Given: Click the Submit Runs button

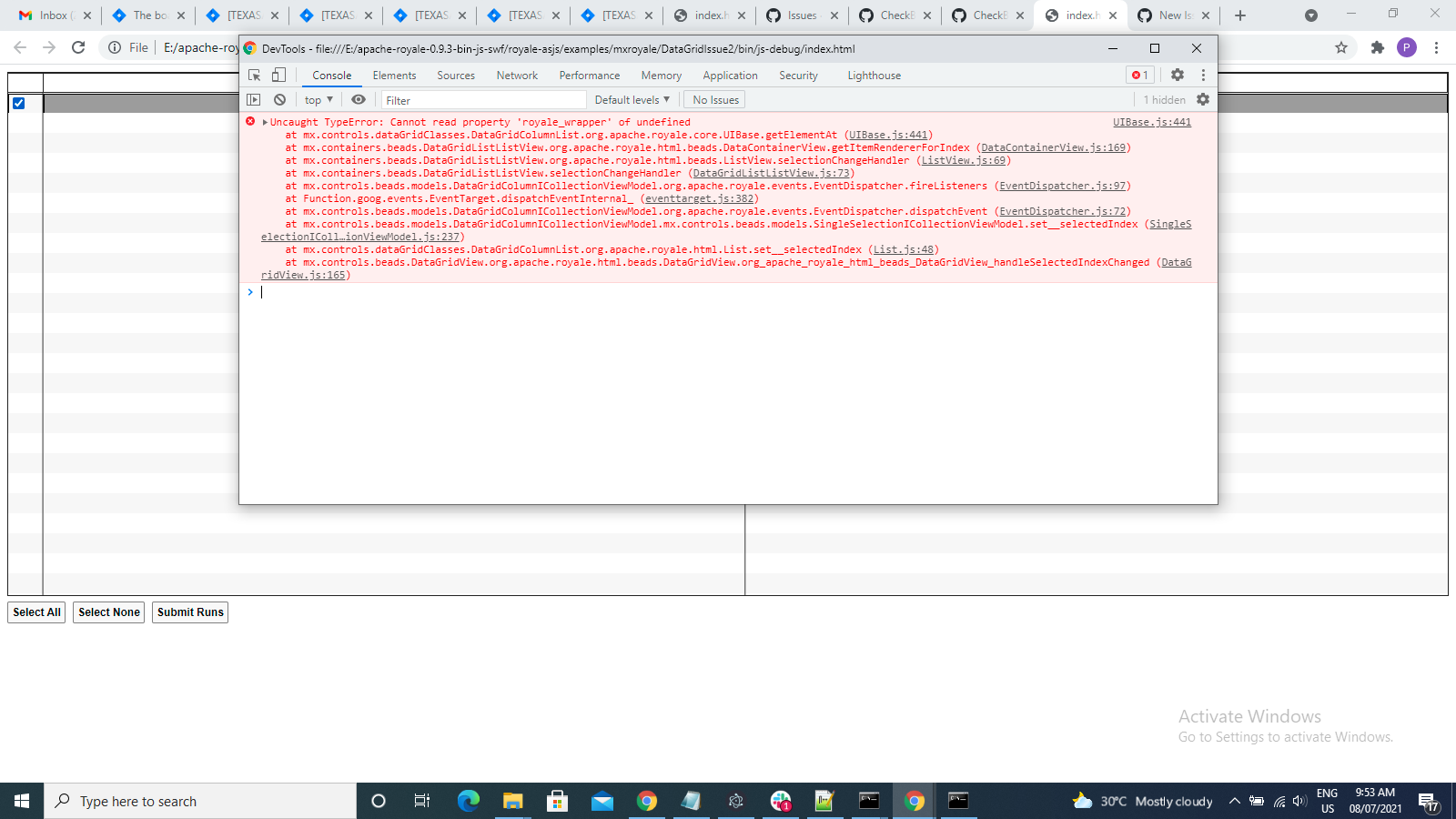Looking at the screenshot, I should pyautogui.click(x=189, y=612).
